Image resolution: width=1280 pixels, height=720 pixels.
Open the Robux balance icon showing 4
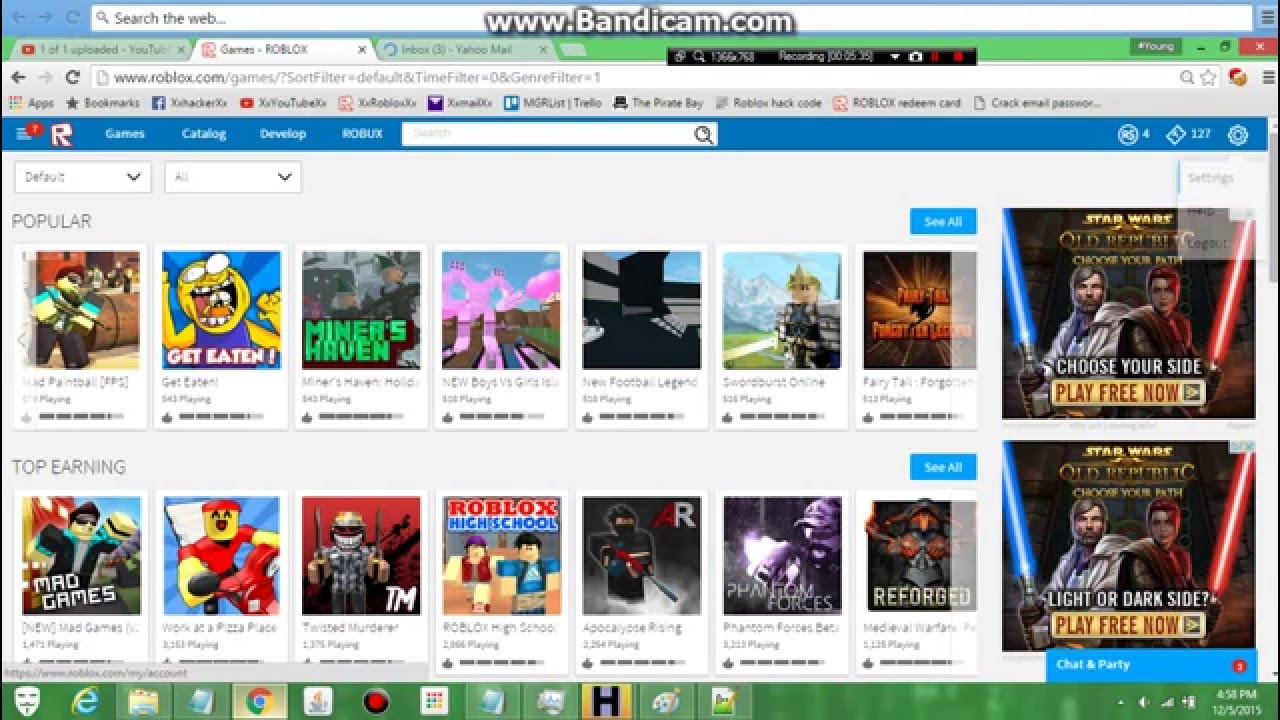[x=1128, y=135]
